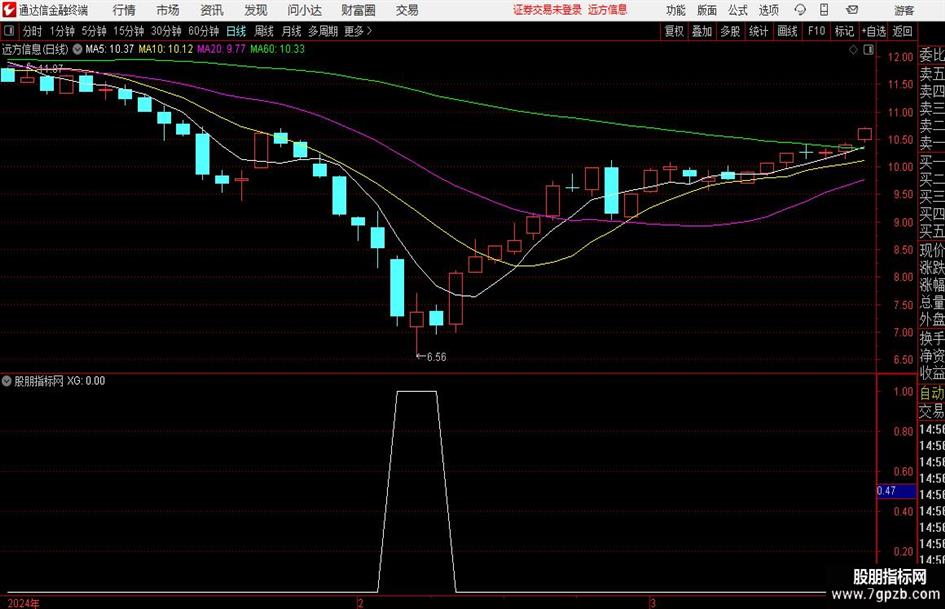Click the 11.87 high price marker

[50, 69]
